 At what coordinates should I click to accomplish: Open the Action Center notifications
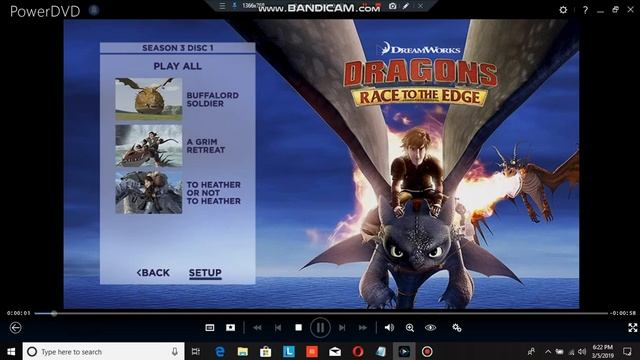click(x=628, y=351)
